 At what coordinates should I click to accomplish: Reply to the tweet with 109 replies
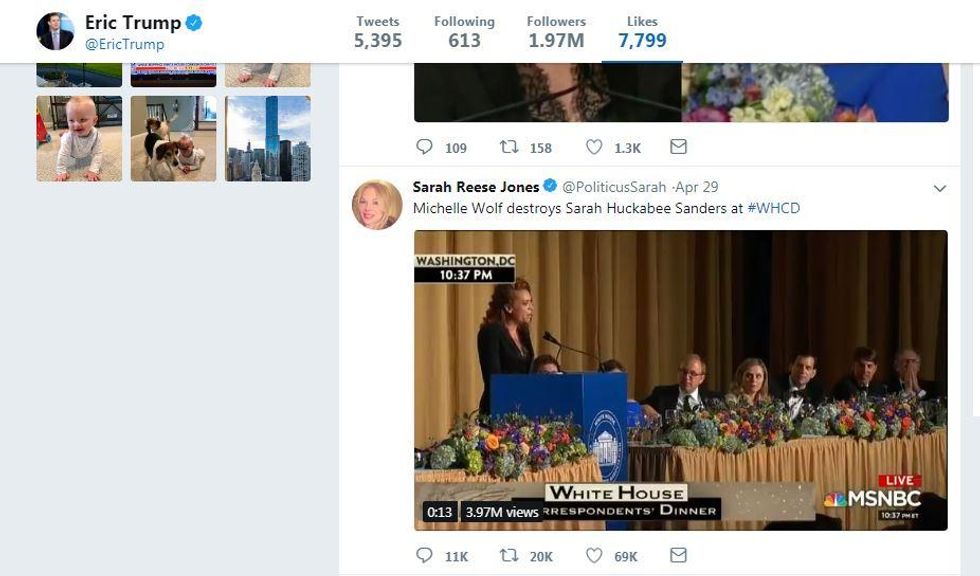[424, 147]
